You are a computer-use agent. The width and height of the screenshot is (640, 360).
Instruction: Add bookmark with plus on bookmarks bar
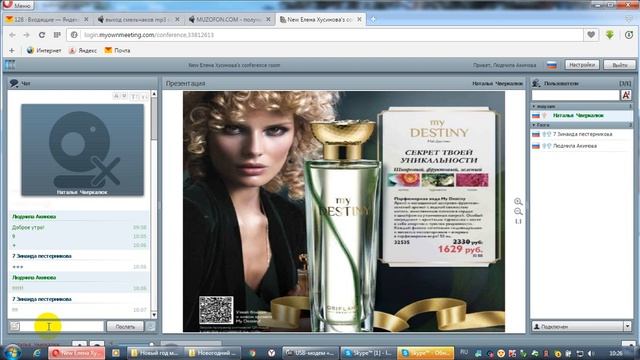[x=11, y=51]
